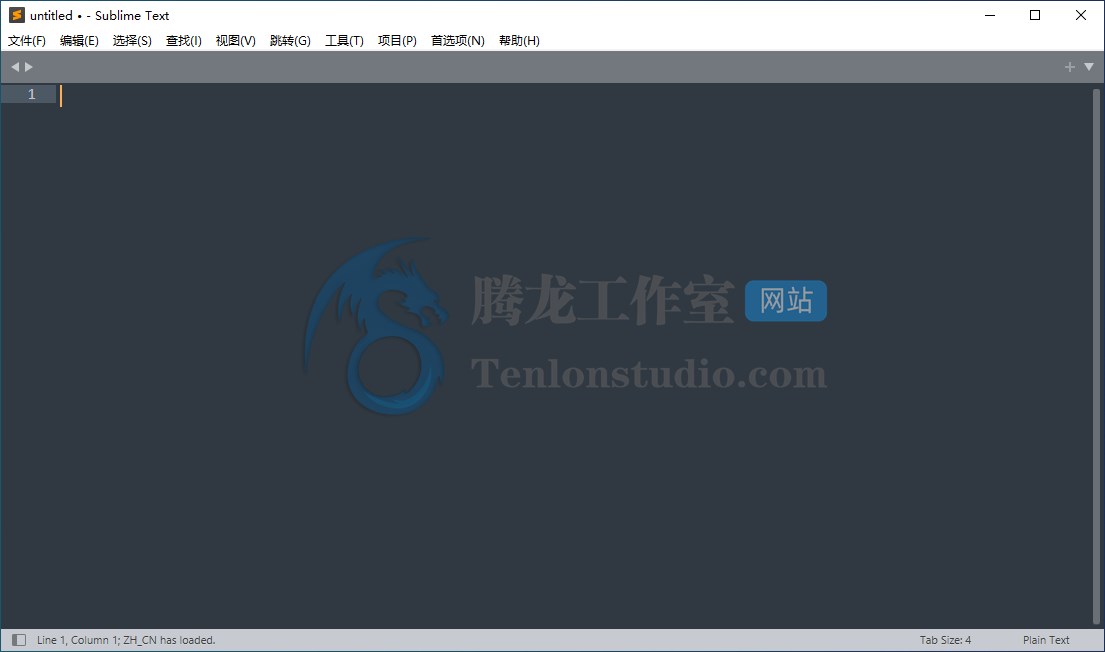Open the Tab Size: 4 selector
Image resolution: width=1105 pixels, height=652 pixels.
pos(945,640)
